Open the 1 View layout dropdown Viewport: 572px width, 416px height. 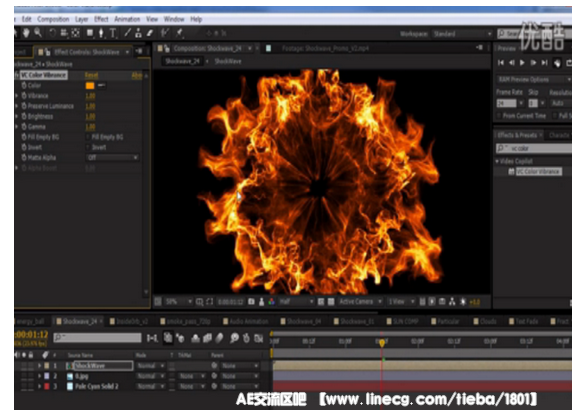pyautogui.click(x=401, y=302)
